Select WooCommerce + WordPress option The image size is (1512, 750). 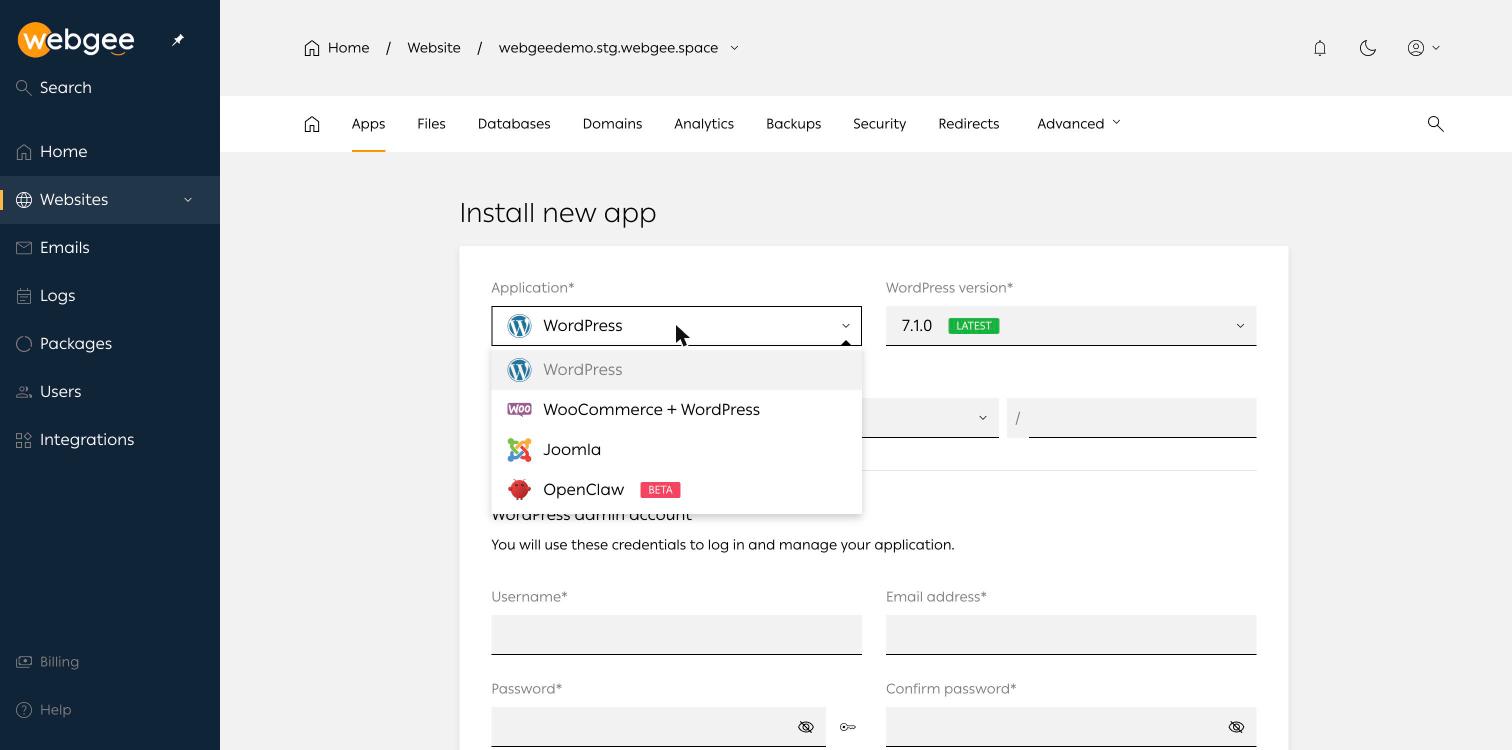[676, 410]
